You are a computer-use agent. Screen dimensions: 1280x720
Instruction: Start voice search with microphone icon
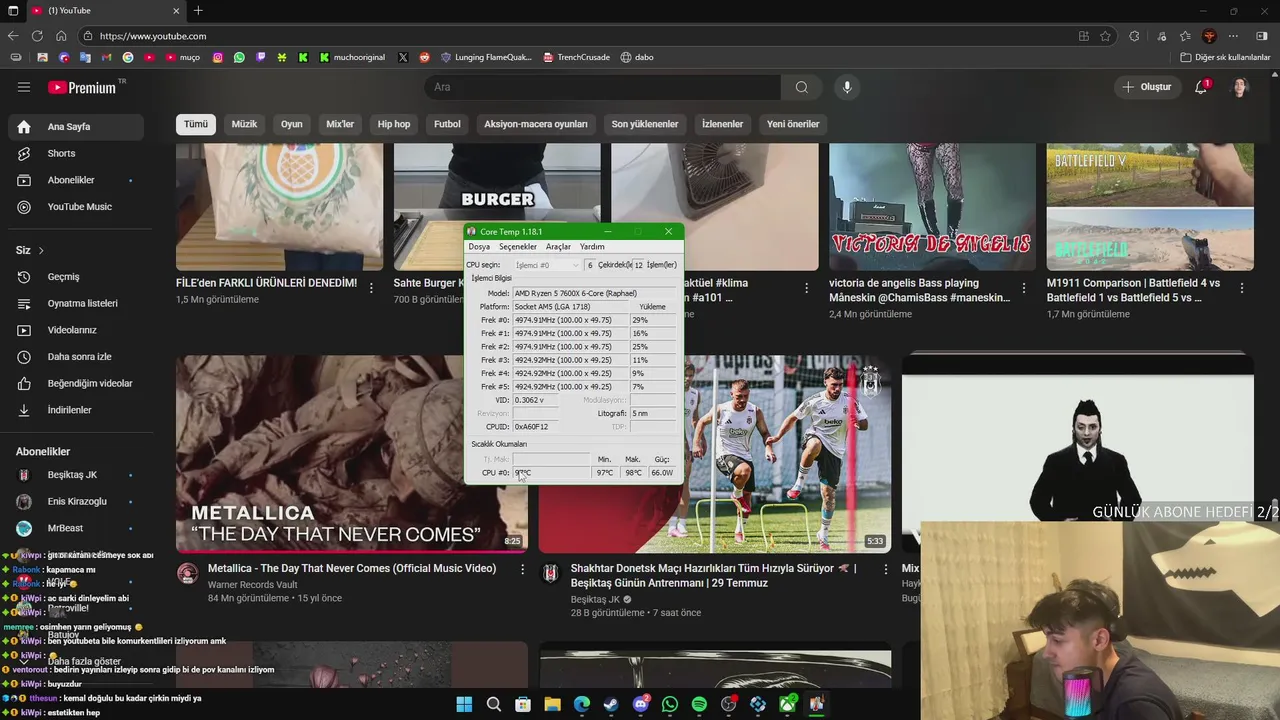pyautogui.click(x=847, y=87)
